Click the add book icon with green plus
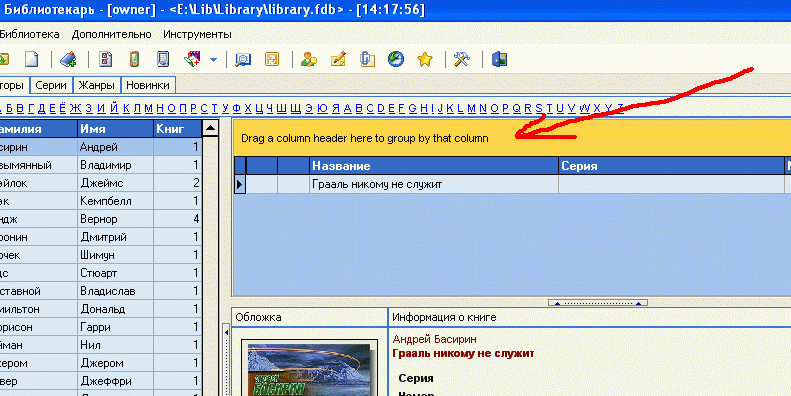 pos(69,60)
